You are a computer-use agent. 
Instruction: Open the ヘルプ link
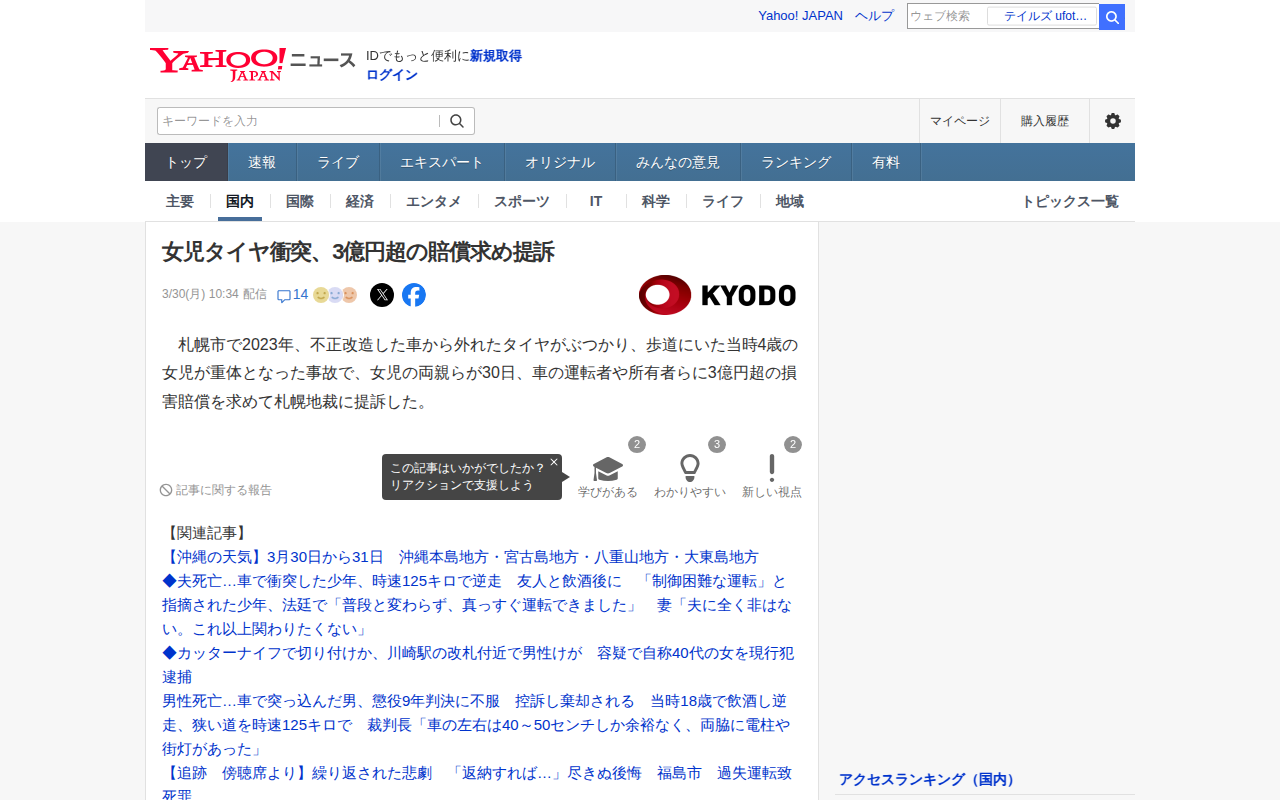(874, 16)
